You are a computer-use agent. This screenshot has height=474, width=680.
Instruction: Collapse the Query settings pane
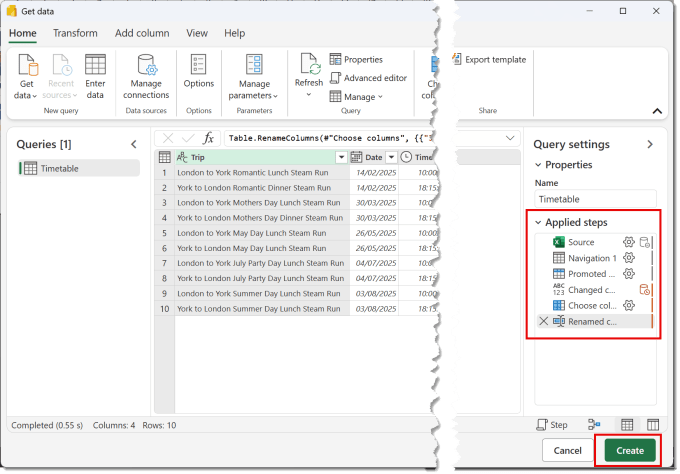[650, 144]
